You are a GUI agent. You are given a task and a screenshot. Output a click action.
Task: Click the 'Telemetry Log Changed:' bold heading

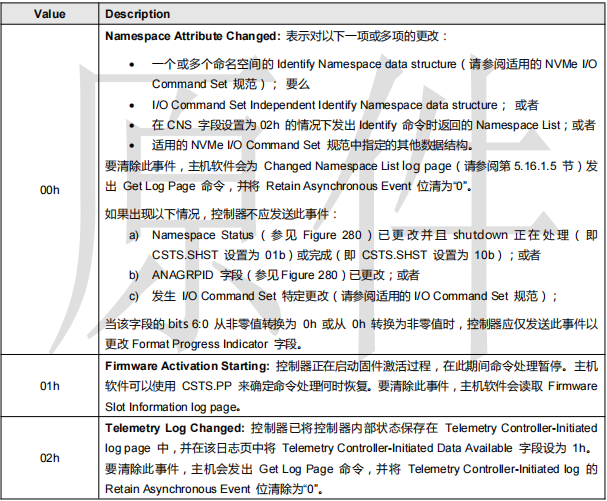pyautogui.click(x=175, y=428)
